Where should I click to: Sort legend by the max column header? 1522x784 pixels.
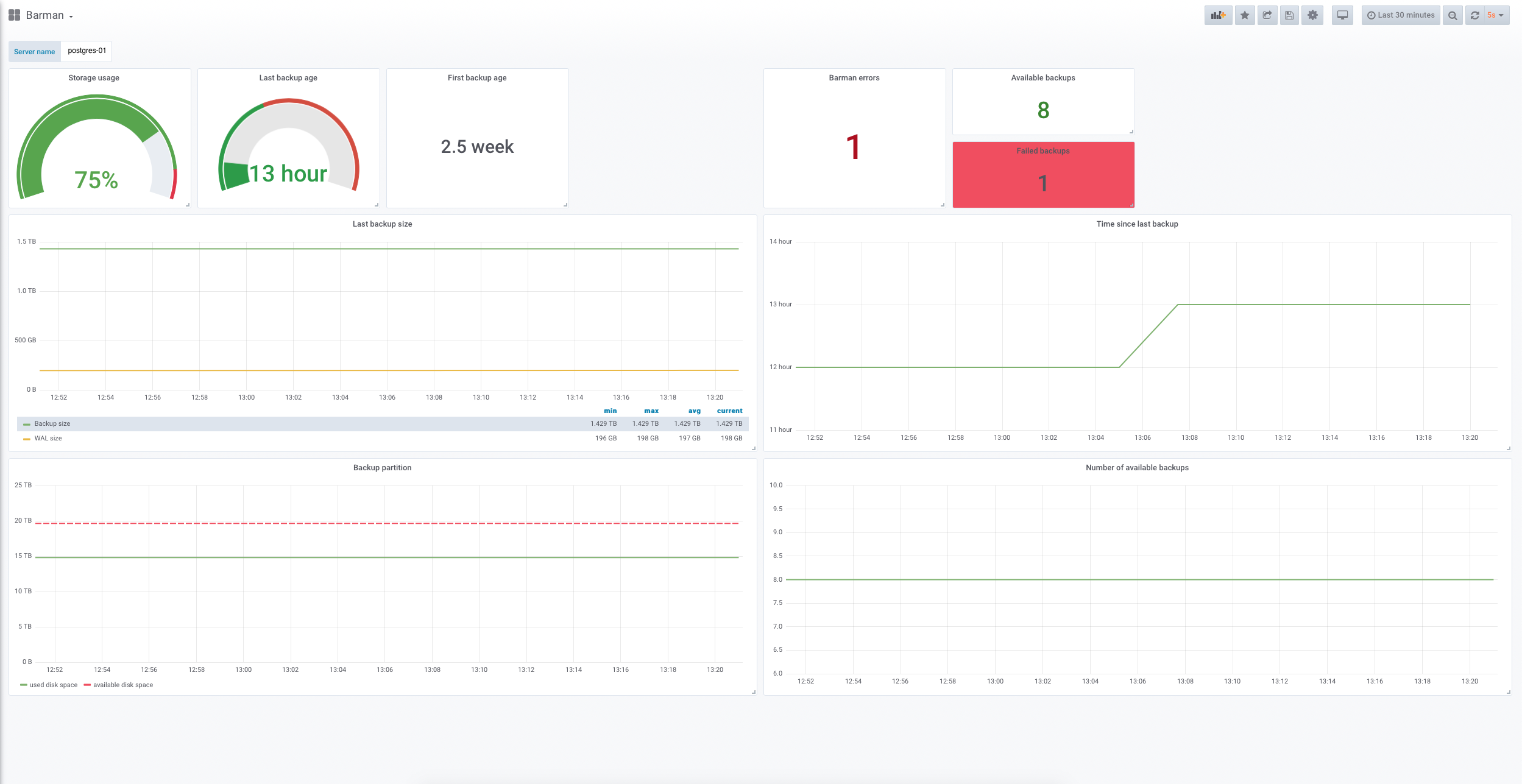[x=651, y=411]
